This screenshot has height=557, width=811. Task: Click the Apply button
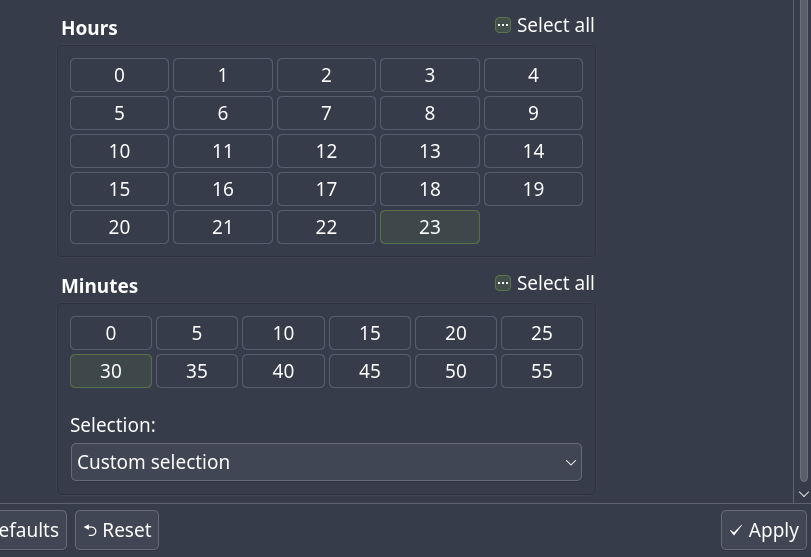[x=764, y=530]
